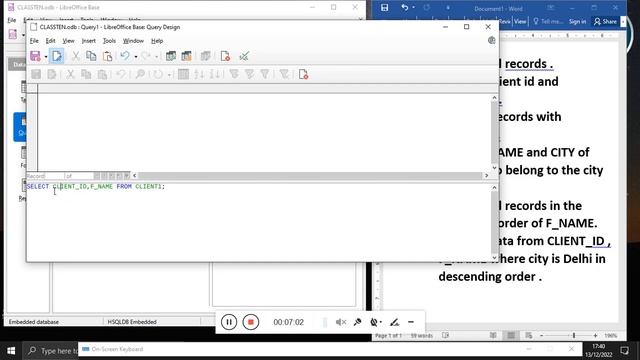Click the Save icon in Word title bar
640x360 pixels.
coord(384,7)
